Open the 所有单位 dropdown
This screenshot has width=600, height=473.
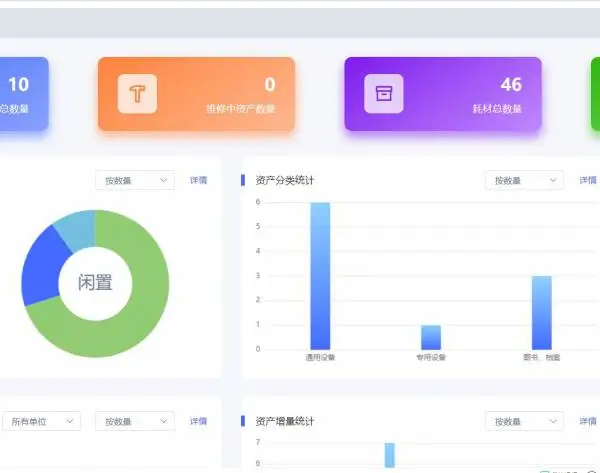pyautogui.click(x=42, y=421)
